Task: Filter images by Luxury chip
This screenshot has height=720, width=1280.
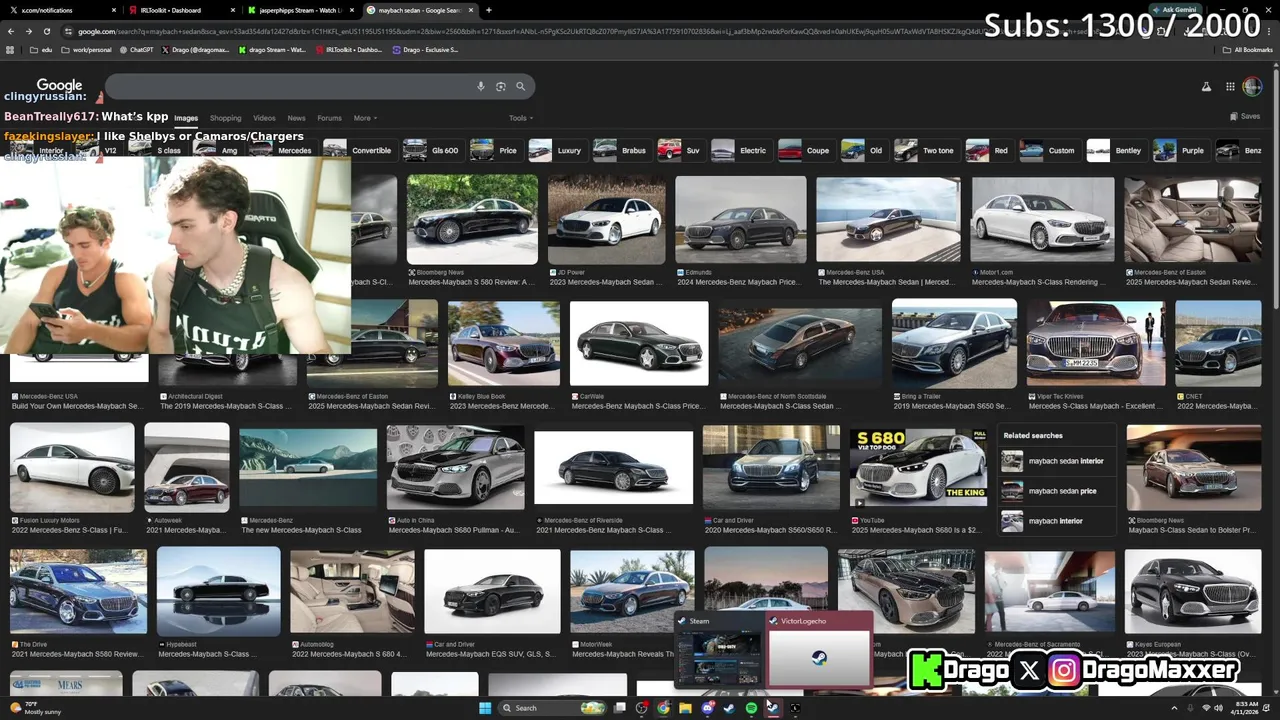Action: (556, 150)
